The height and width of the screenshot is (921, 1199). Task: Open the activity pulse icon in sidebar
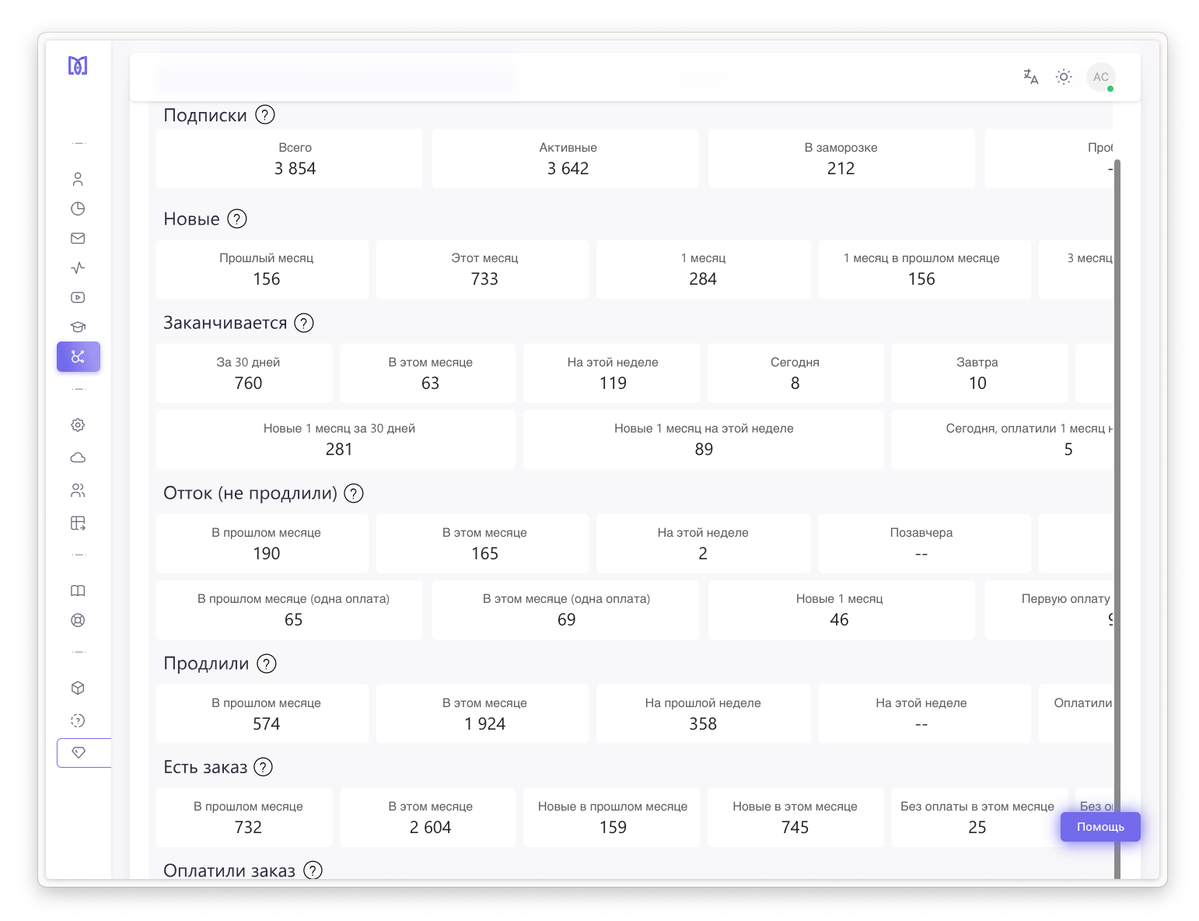point(78,268)
